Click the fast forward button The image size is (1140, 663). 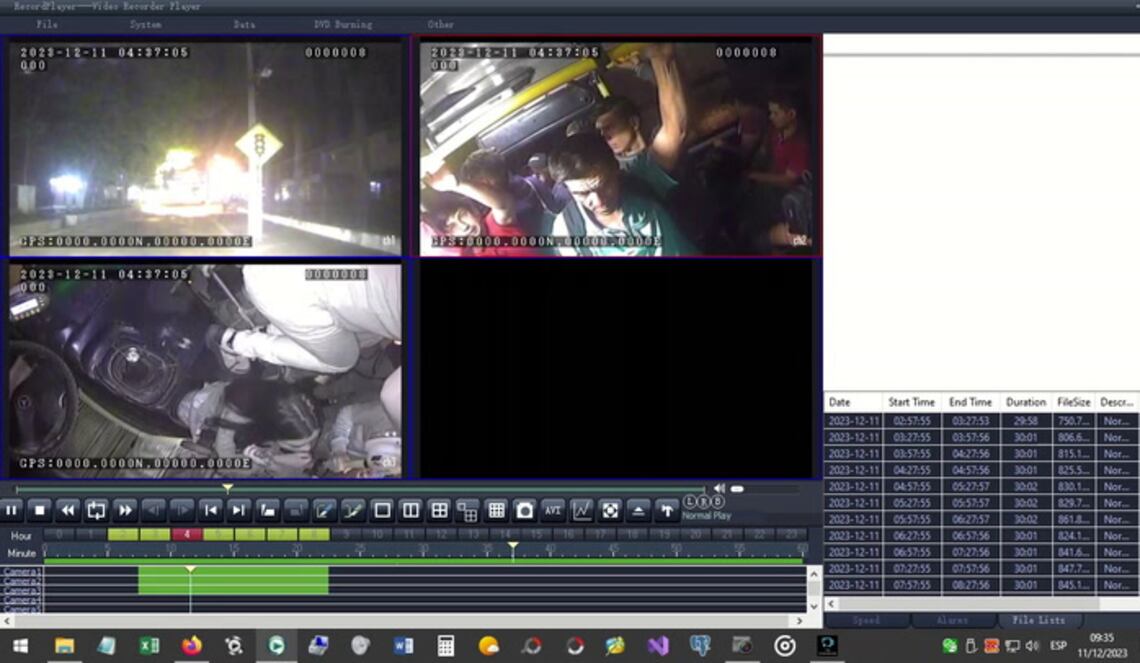125,510
